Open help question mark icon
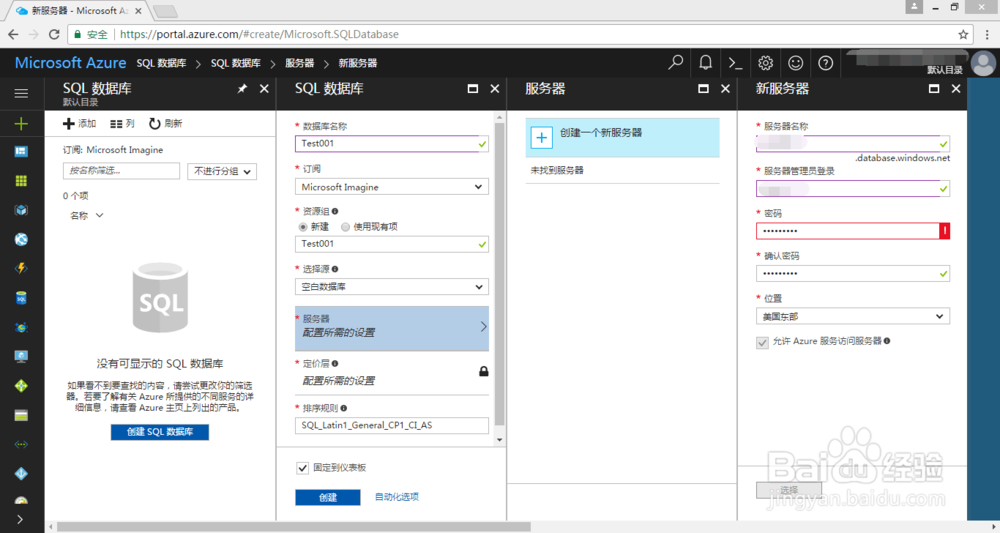1000x533 pixels. 825,62
